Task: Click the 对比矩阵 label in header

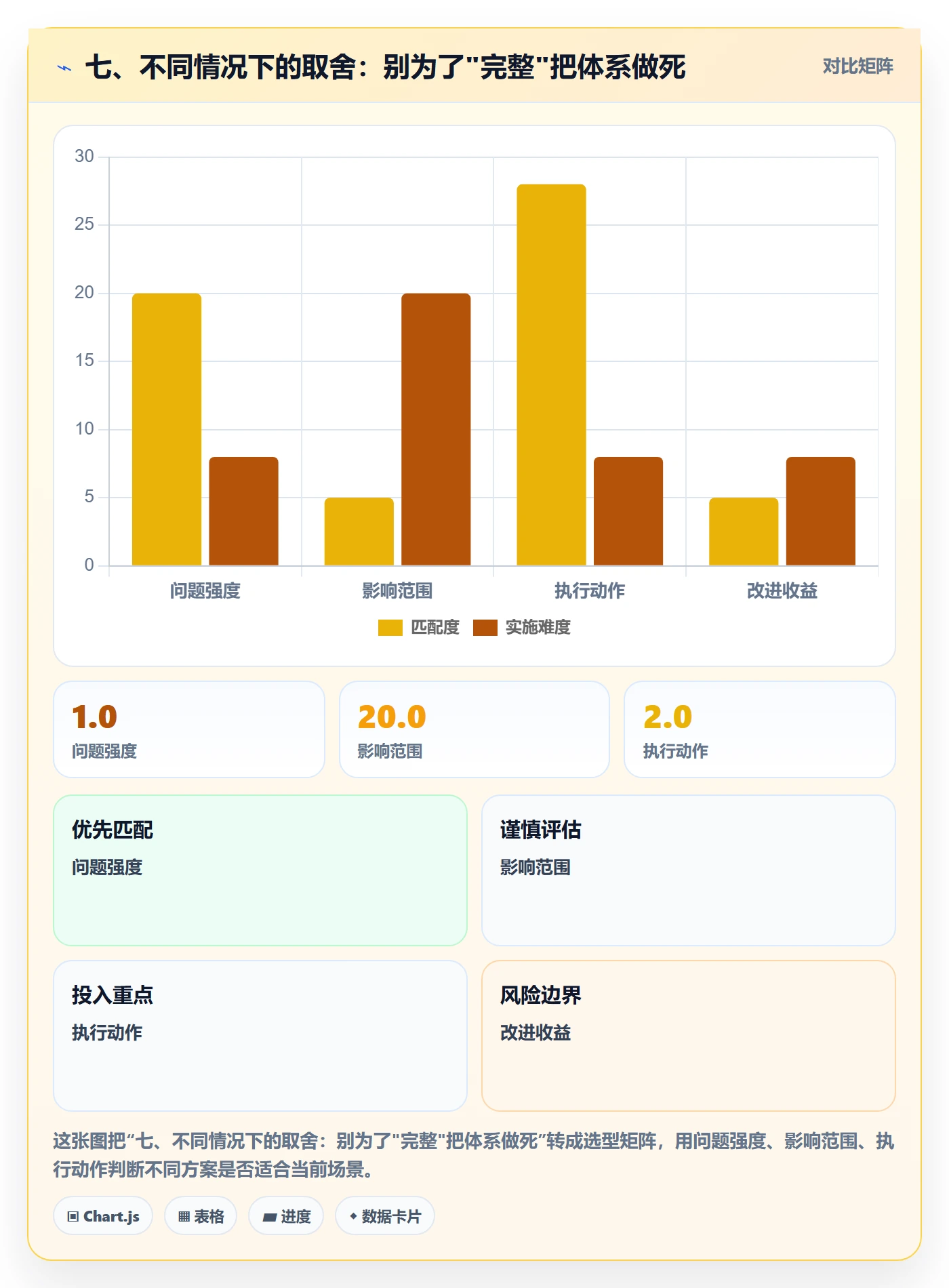Action: (x=857, y=66)
